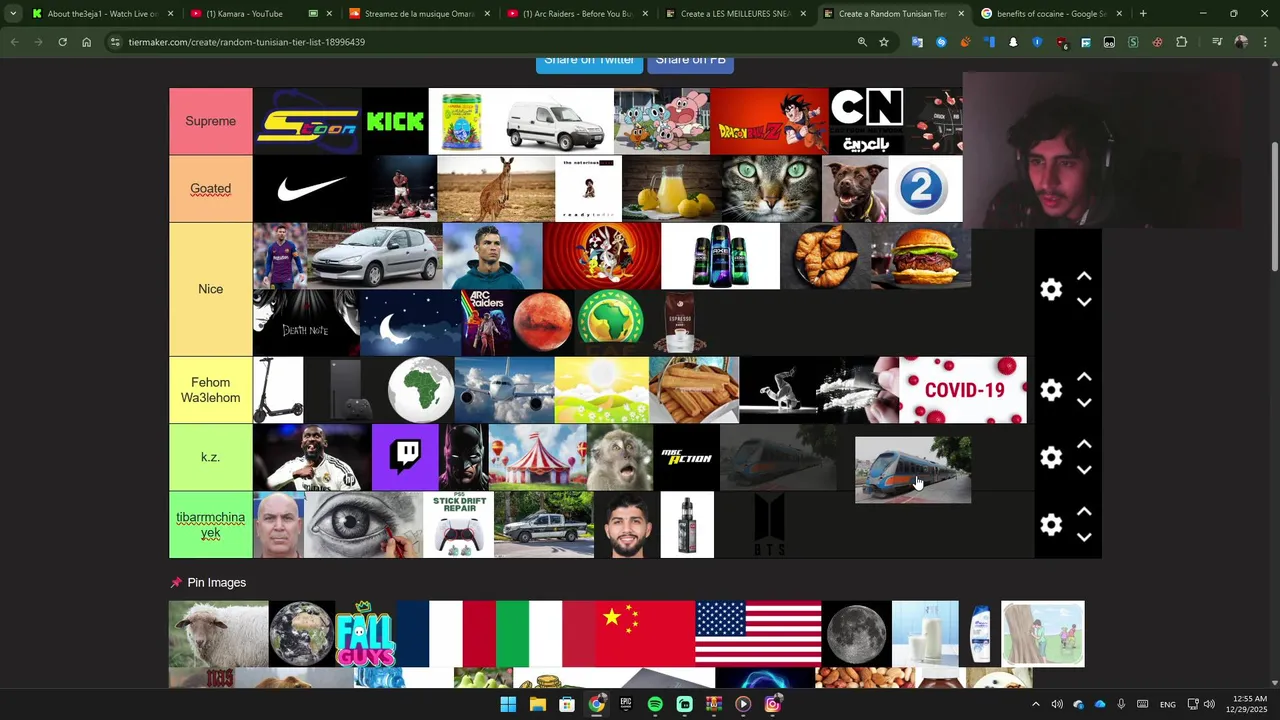Move k.z. tier down with arrow
This screenshot has height=720, width=1280.
tap(1084, 470)
